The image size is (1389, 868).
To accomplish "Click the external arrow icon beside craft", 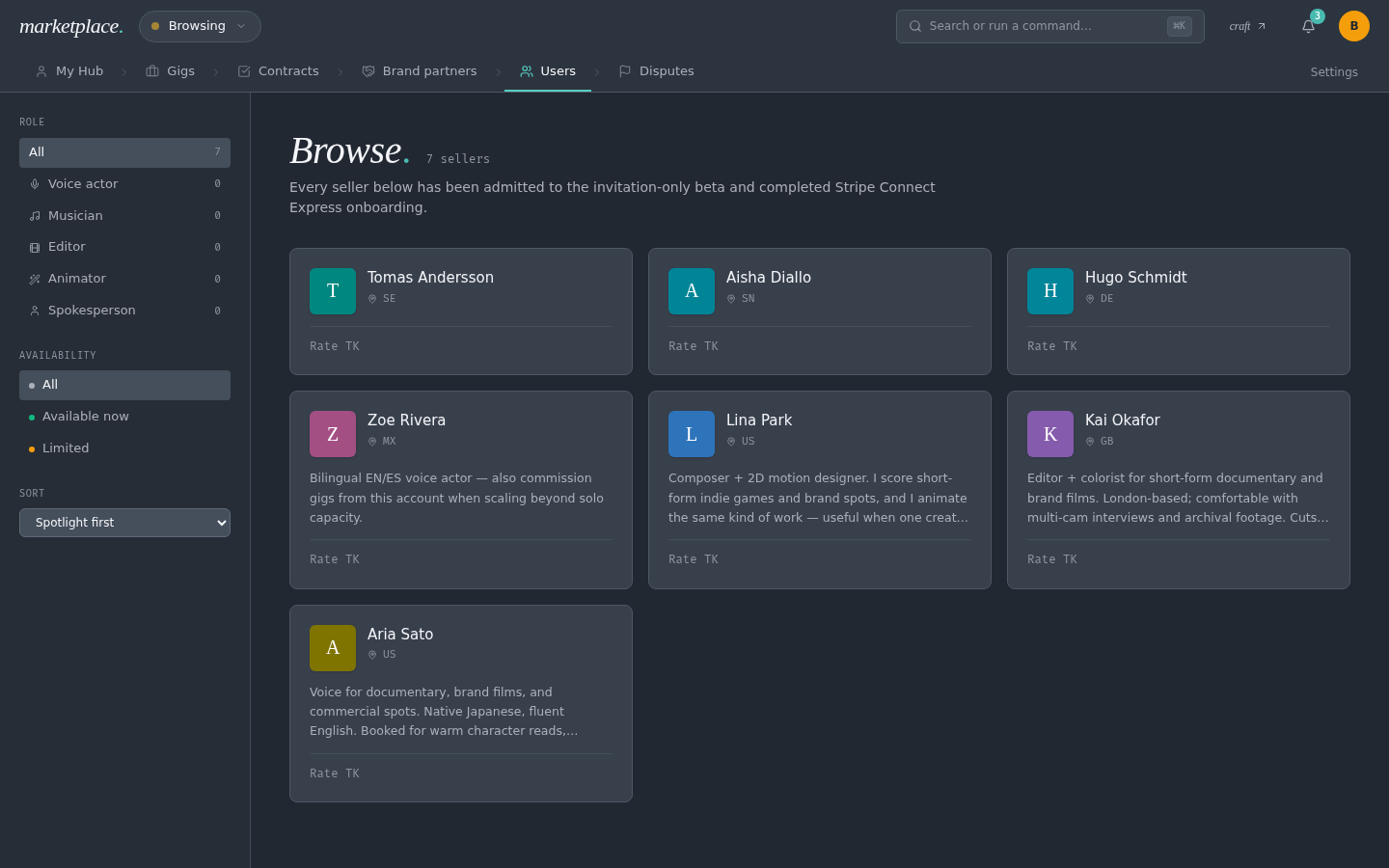I will (x=1262, y=26).
